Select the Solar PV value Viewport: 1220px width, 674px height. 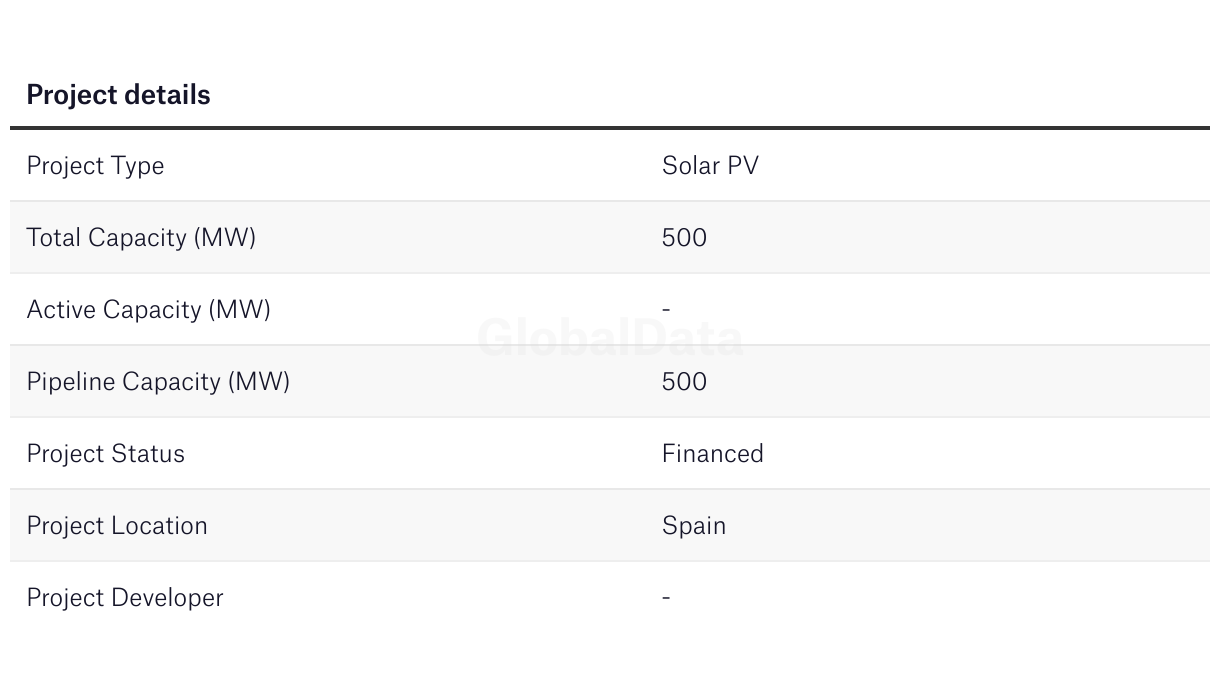pyautogui.click(x=710, y=166)
